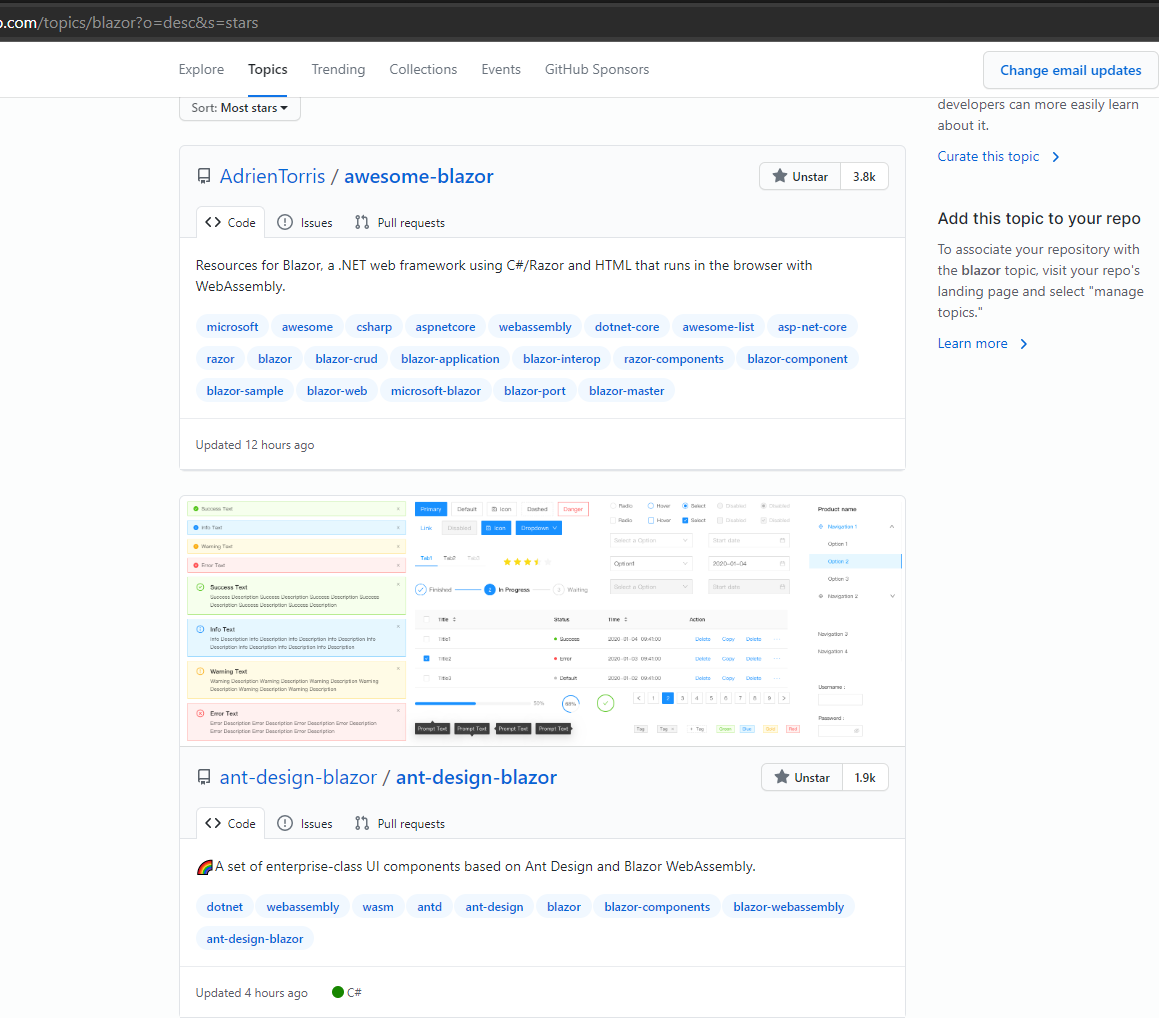Open the blazor-application topic tag

pyautogui.click(x=450, y=359)
